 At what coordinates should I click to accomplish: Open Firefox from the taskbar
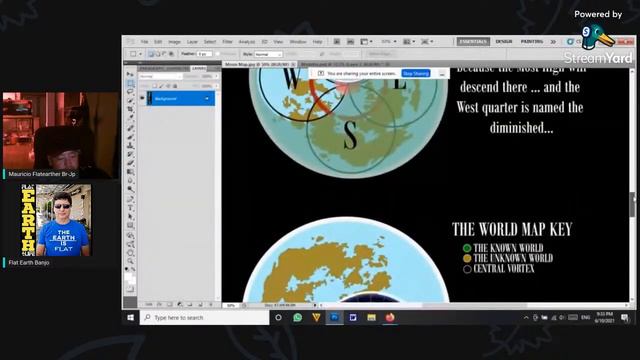click(x=390, y=317)
